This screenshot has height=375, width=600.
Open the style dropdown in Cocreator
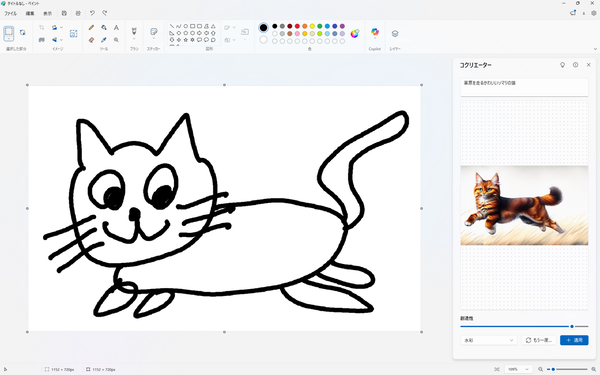[489, 340]
